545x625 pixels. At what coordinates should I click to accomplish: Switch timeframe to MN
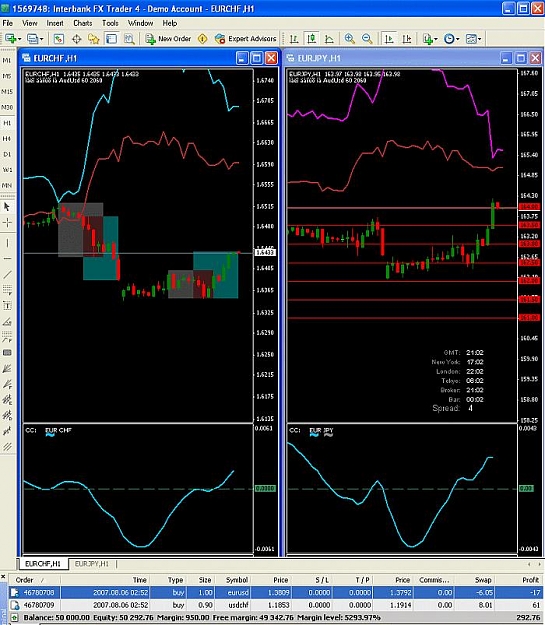(7, 185)
